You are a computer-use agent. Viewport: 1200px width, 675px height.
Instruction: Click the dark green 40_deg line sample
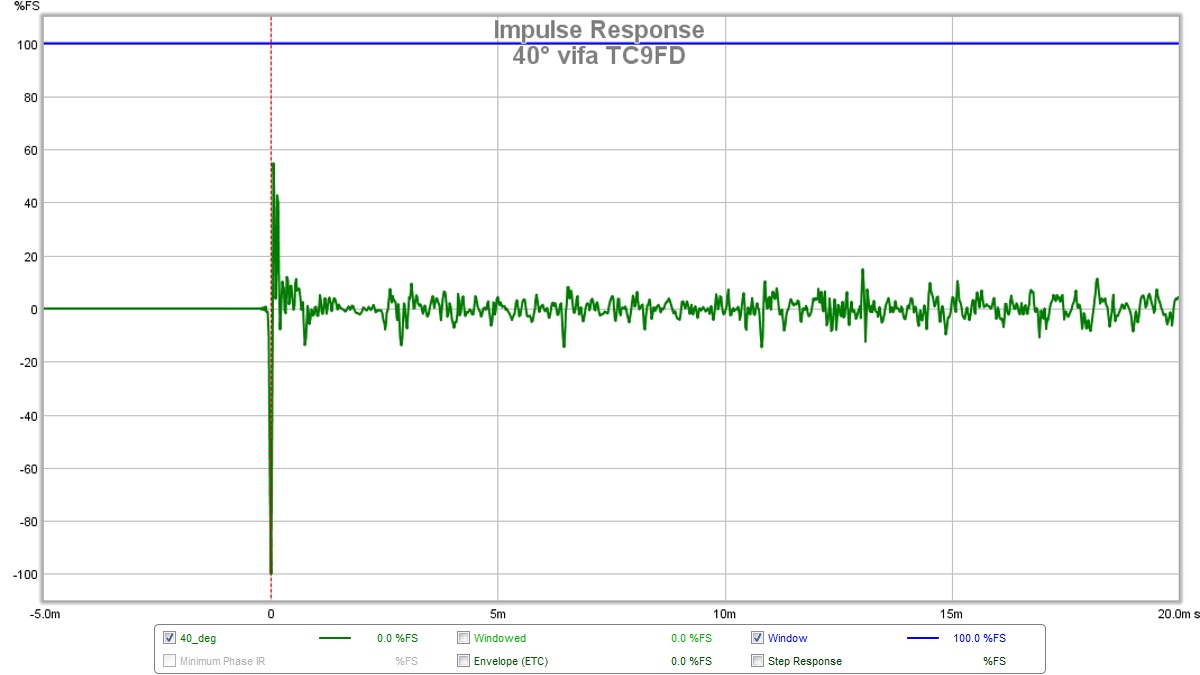click(334, 638)
